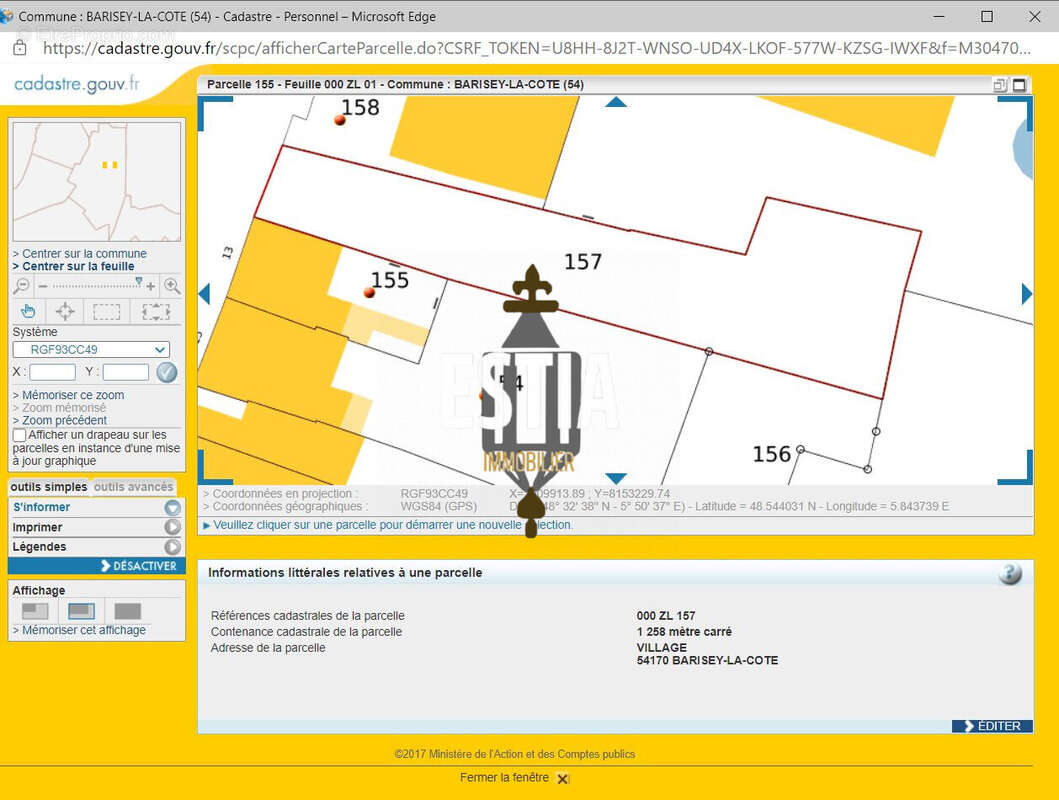The height and width of the screenshot is (800, 1059).
Task: Click the map panel restore window icon
Action: point(1000,85)
